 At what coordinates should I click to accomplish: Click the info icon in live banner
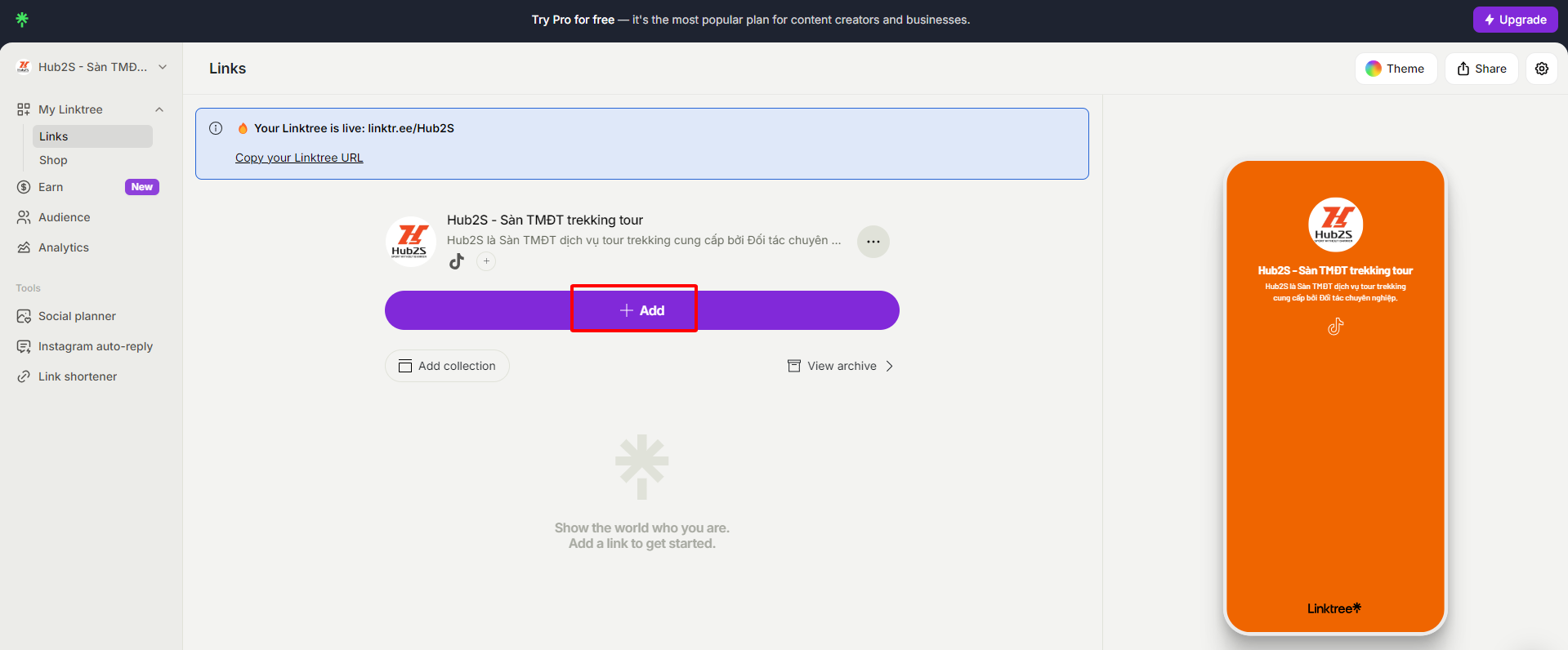216,128
